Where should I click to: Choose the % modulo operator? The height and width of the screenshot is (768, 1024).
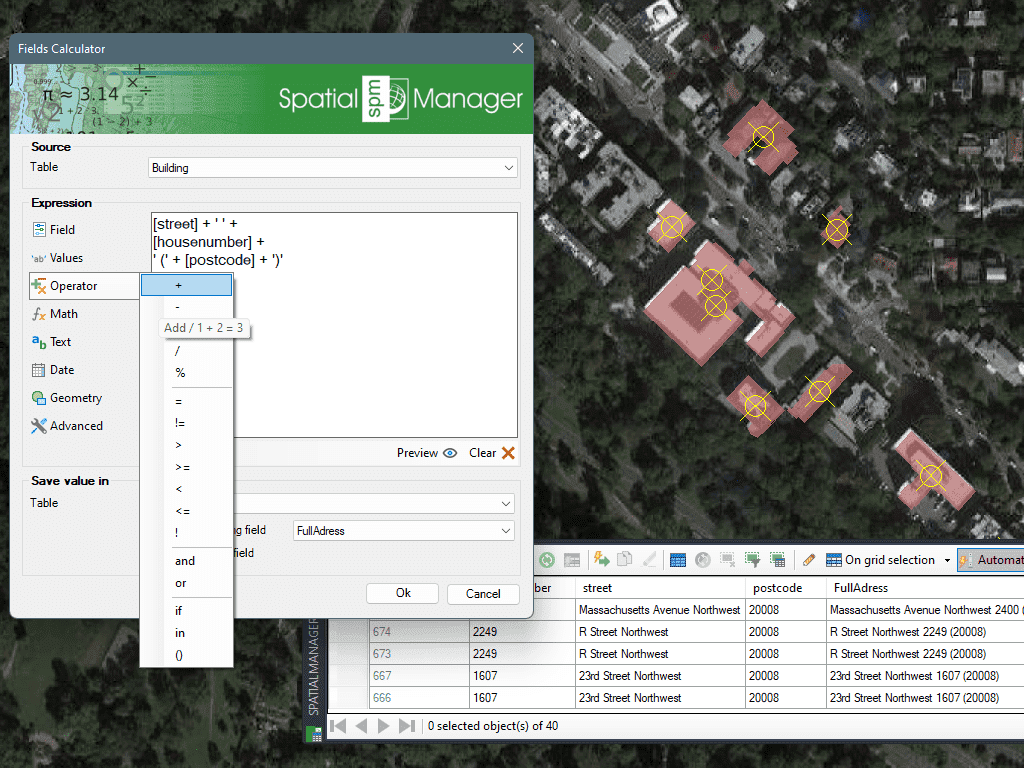(x=187, y=373)
